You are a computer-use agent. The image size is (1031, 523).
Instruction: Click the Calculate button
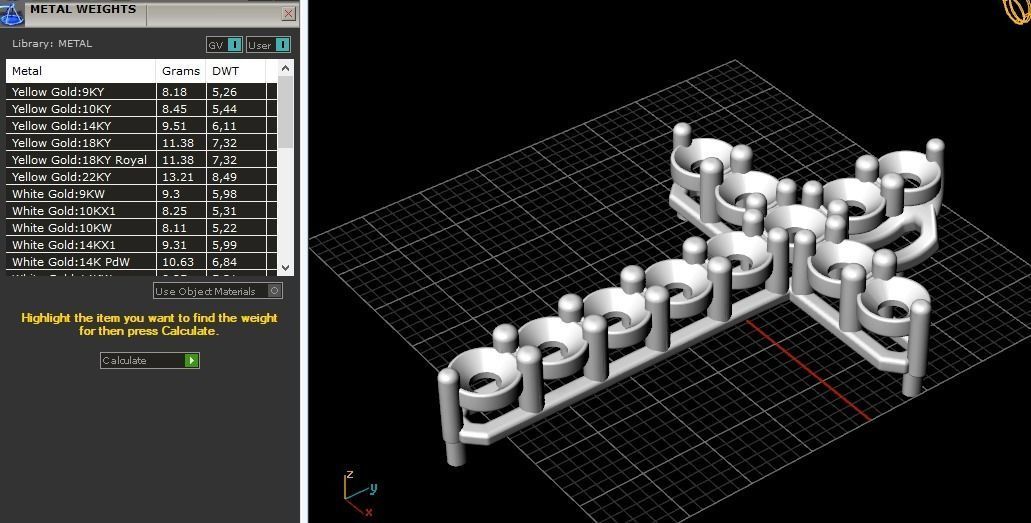point(149,361)
